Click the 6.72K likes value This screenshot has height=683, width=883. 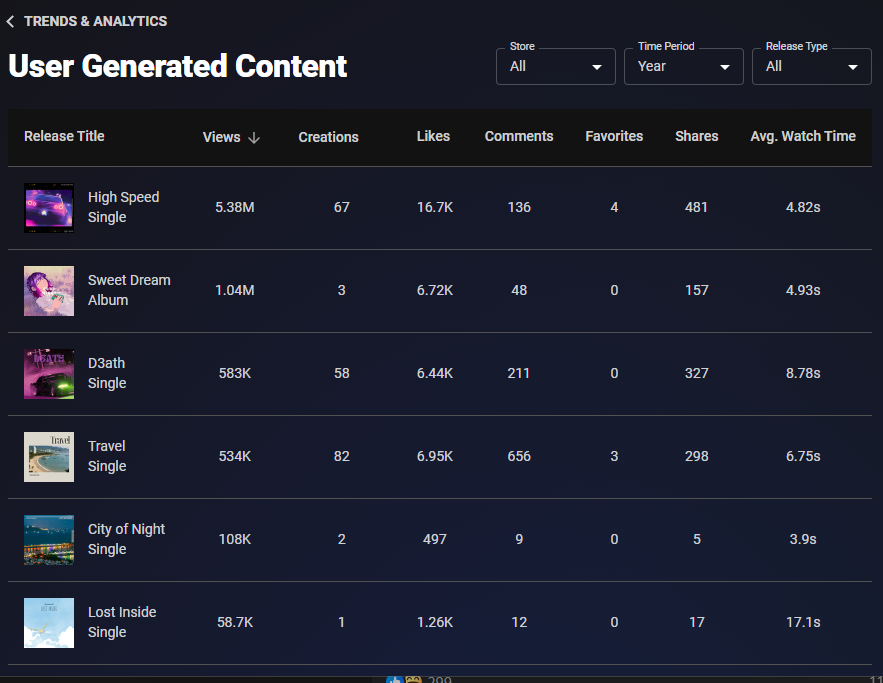point(435,290)
